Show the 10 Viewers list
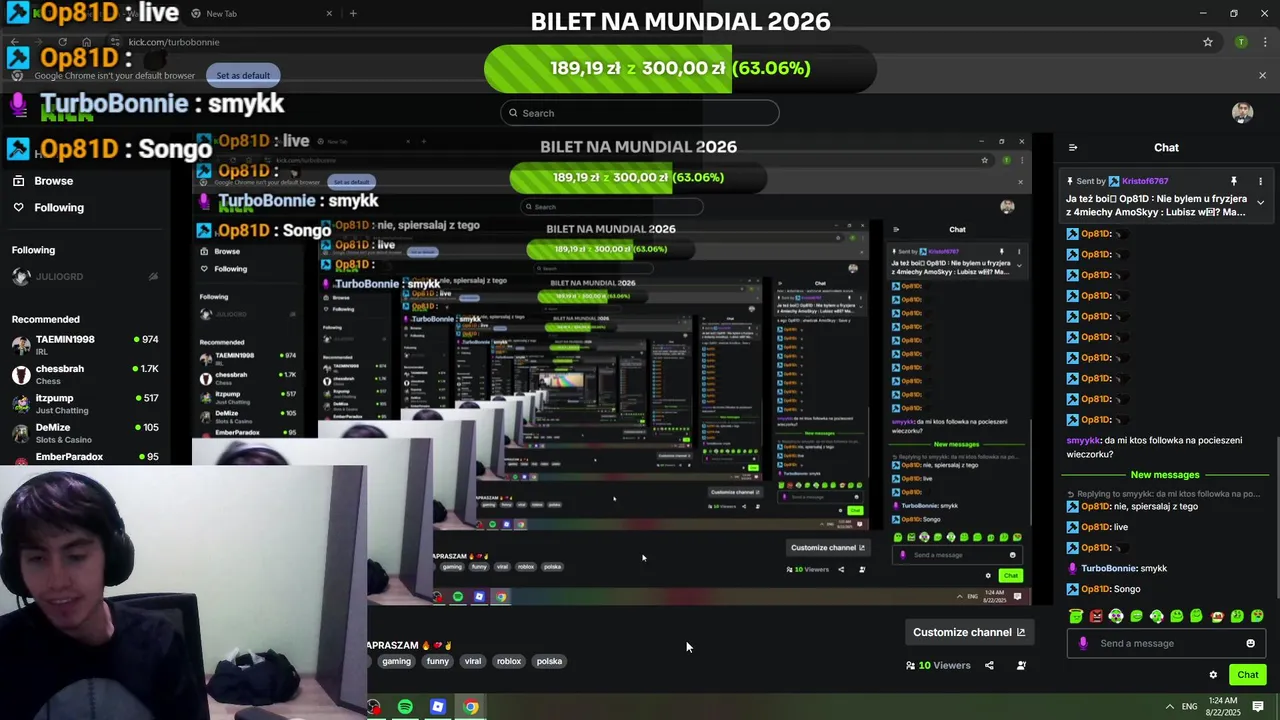Screen dimensions: 1280x720 (x=938, y=665)
